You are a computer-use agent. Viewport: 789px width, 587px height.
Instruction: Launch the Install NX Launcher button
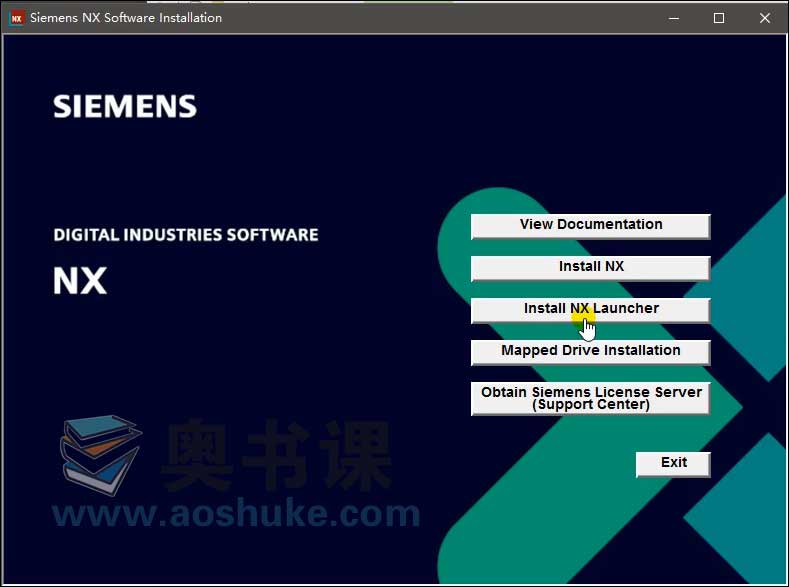[x=590, y=310]
